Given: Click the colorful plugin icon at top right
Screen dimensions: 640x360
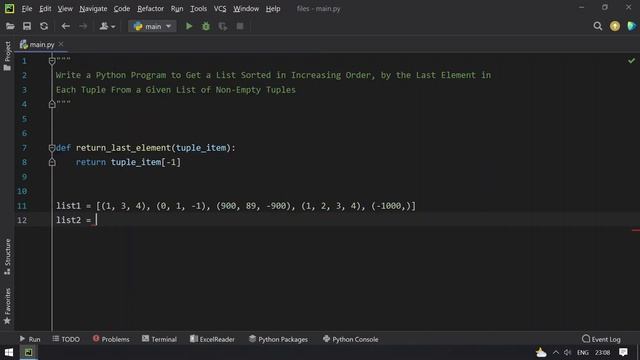Looking at the screenshot, I should tap(632, 26).
